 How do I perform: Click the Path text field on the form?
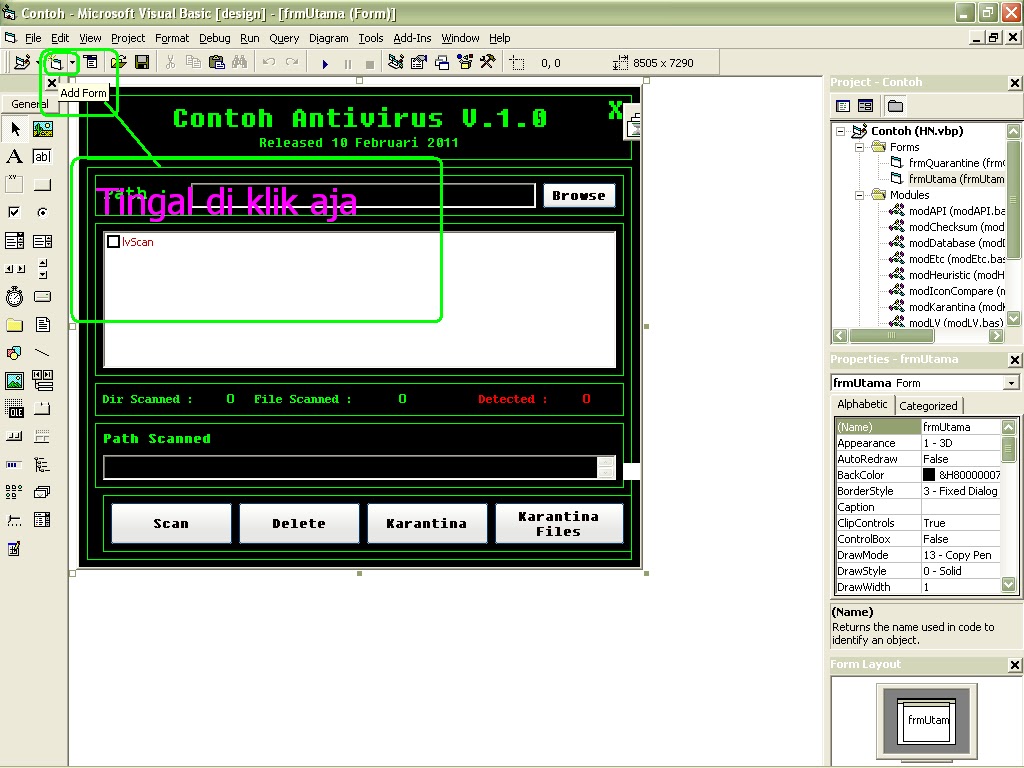pyautogui.click(x=363, y=195)
